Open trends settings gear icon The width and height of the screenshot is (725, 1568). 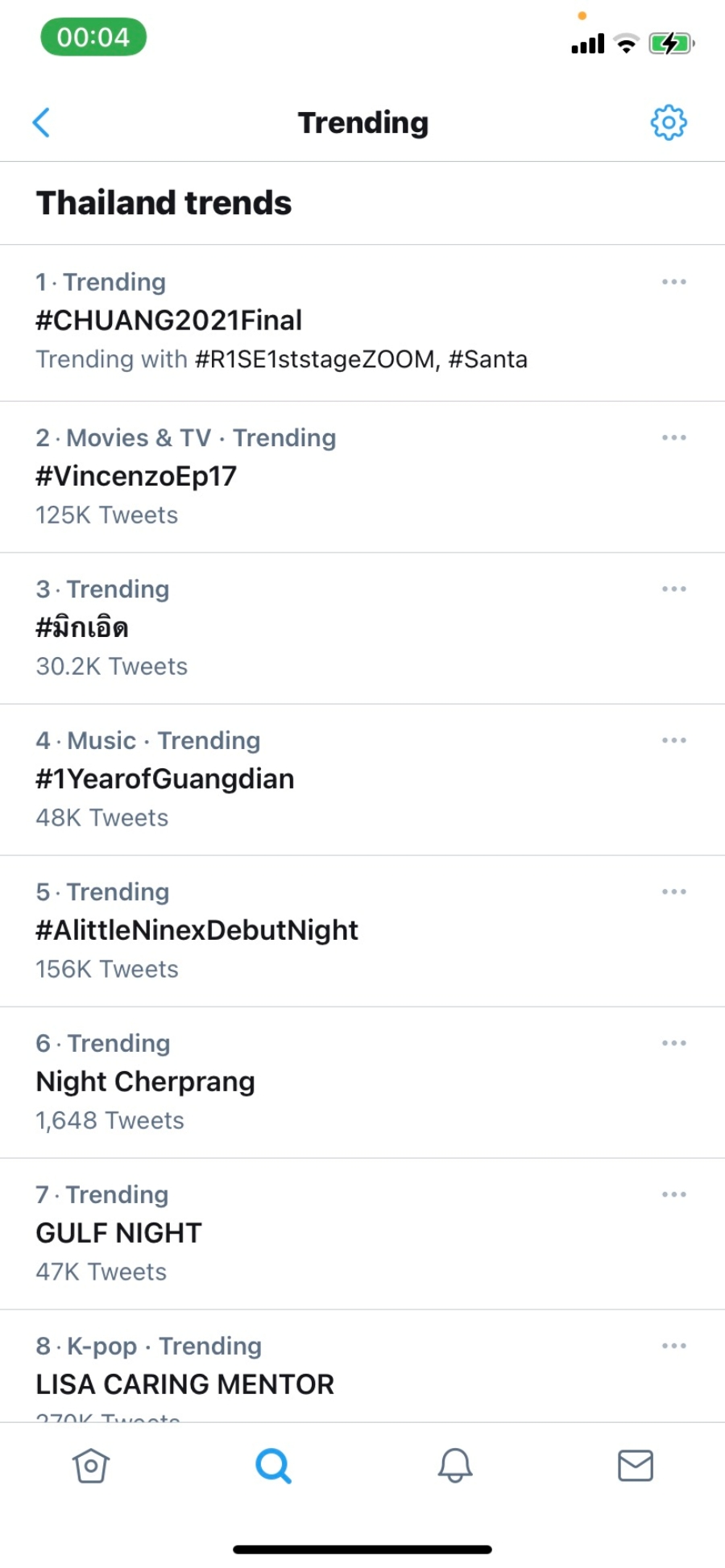click(668, 122)
